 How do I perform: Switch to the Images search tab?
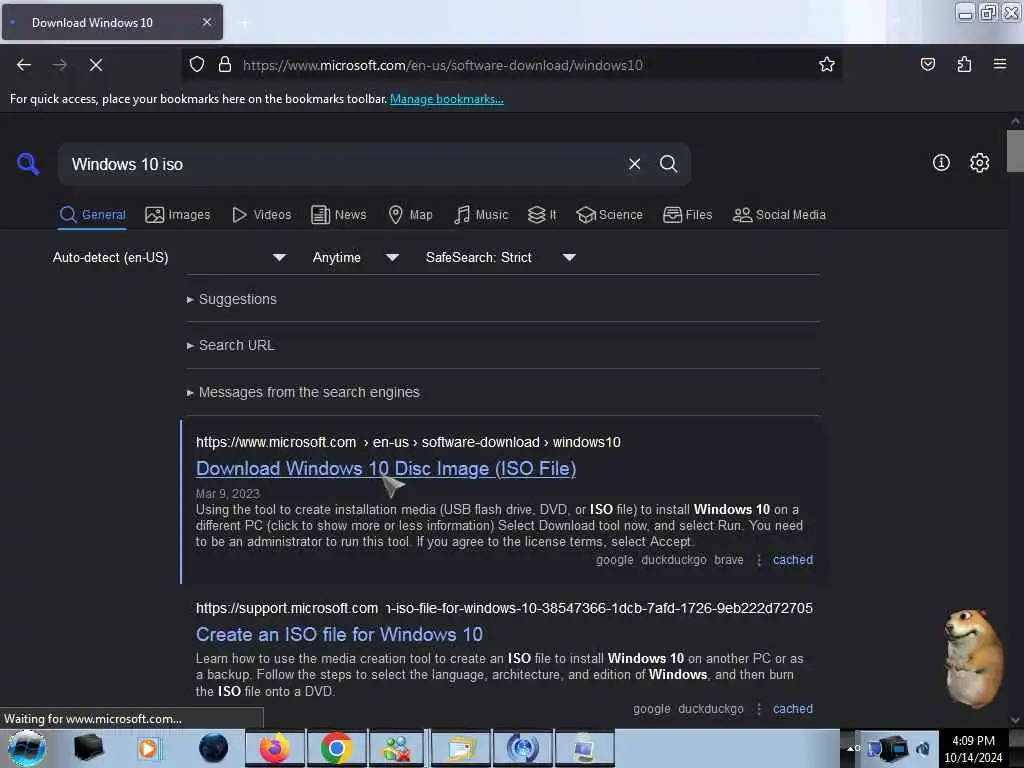point(178,215)
